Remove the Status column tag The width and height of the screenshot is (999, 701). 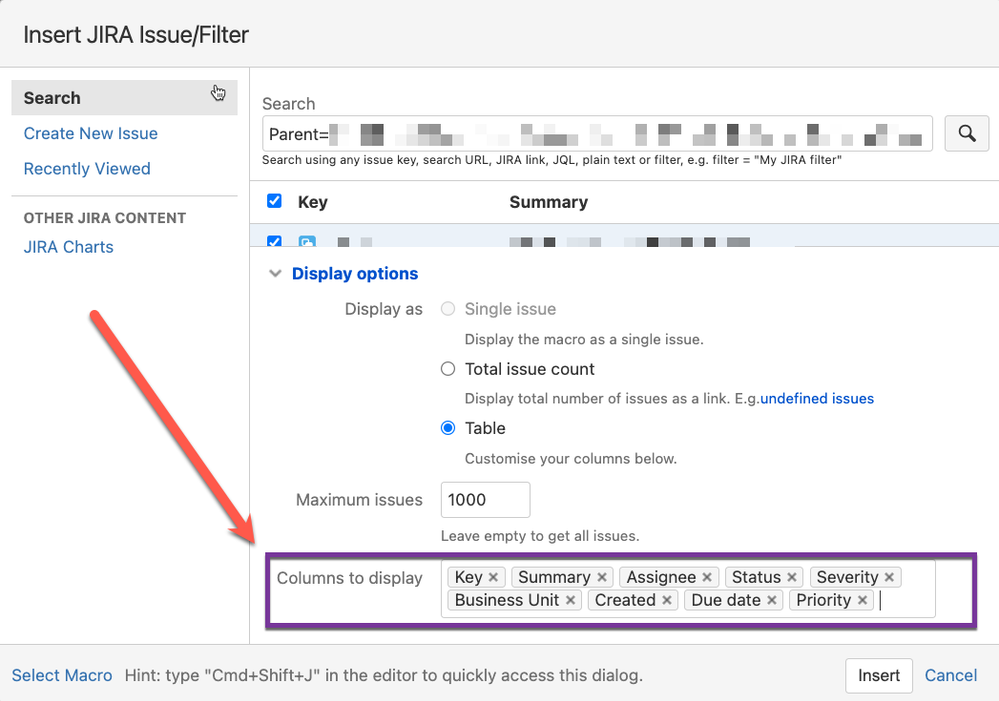792,577
